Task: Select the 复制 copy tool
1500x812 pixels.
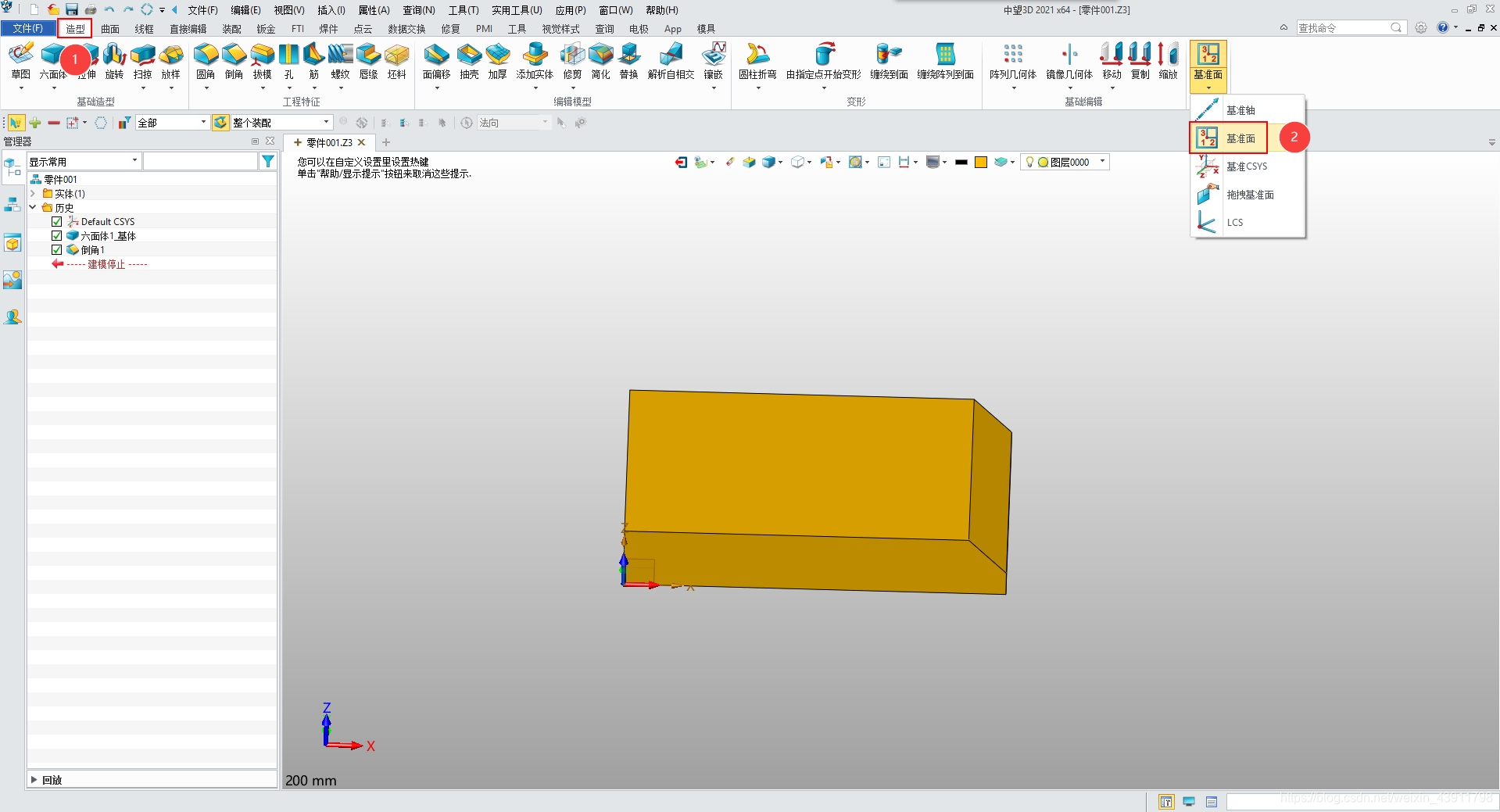Action: click(1140, 62)
